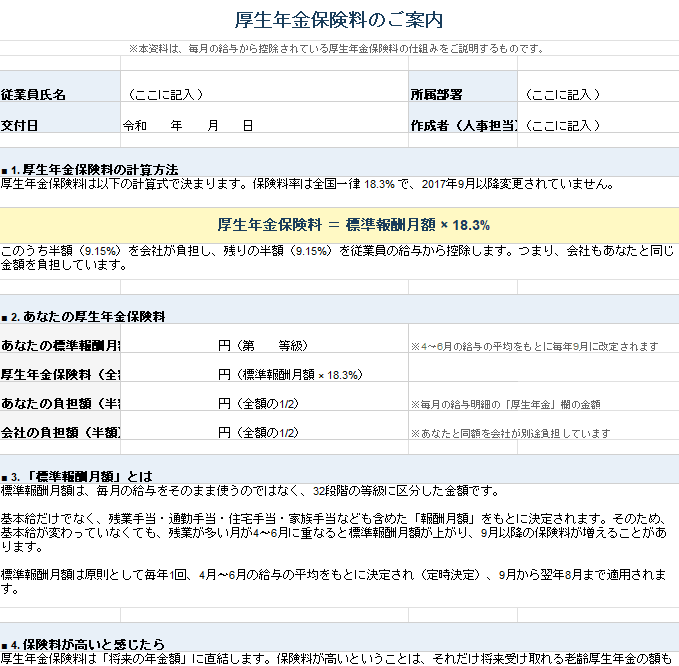The width and height of the screenshot is (679, 666).
Task: Select the yellow formula banner cell
Action: tap(339, 224)
